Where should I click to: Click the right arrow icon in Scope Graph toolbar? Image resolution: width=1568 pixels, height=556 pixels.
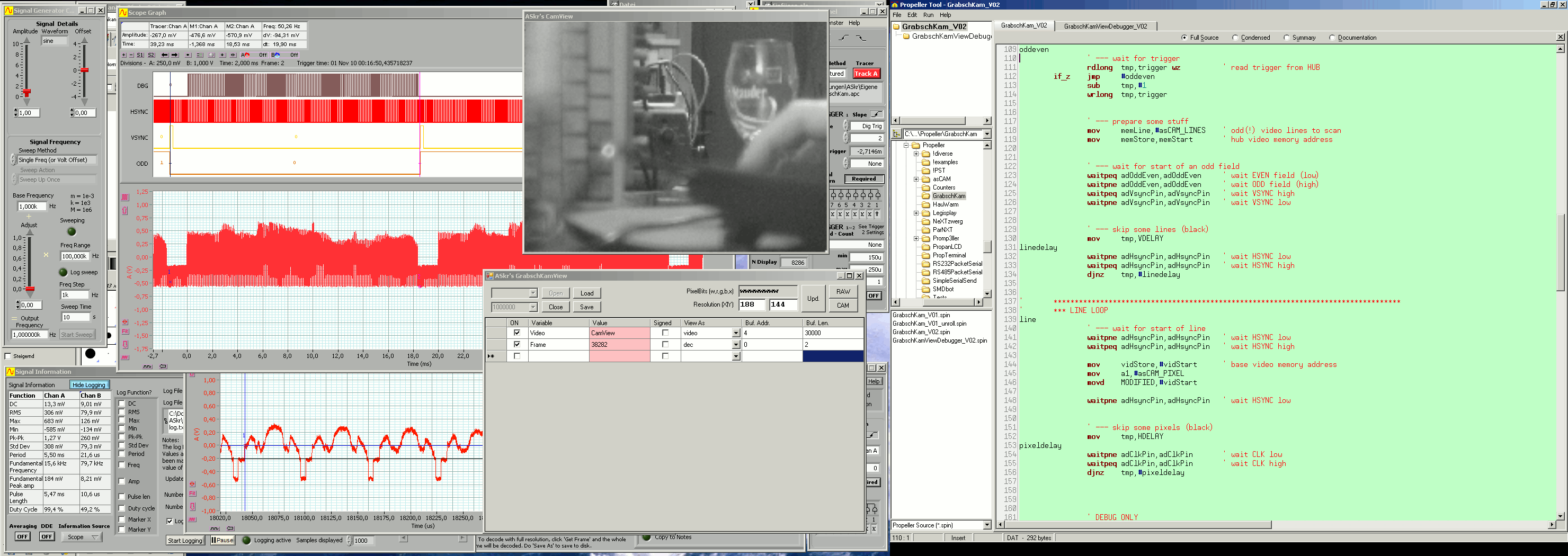click(x=175, y=56)
